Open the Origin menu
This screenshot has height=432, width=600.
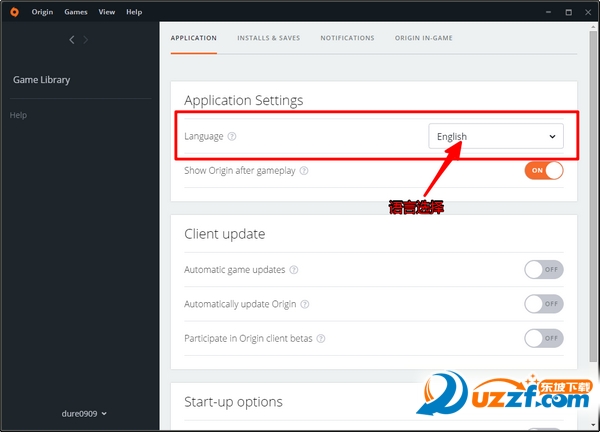click(x=42, y=12)
